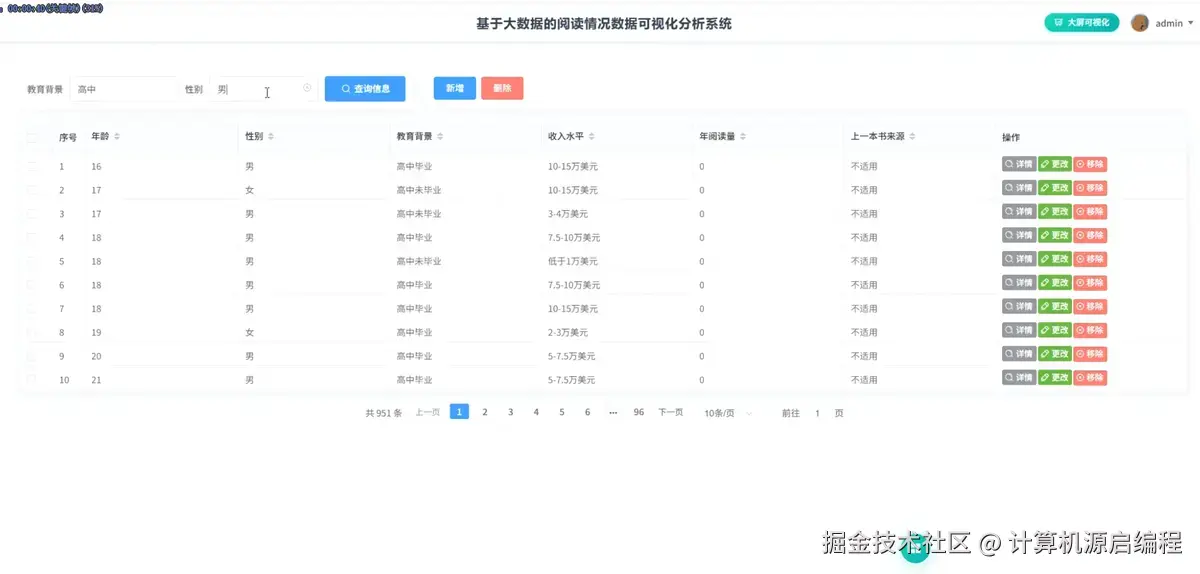Toggle the select-all checkbox in table header
The width and height of the screenshot is (1200, 574).
click(x=32, y=137)
